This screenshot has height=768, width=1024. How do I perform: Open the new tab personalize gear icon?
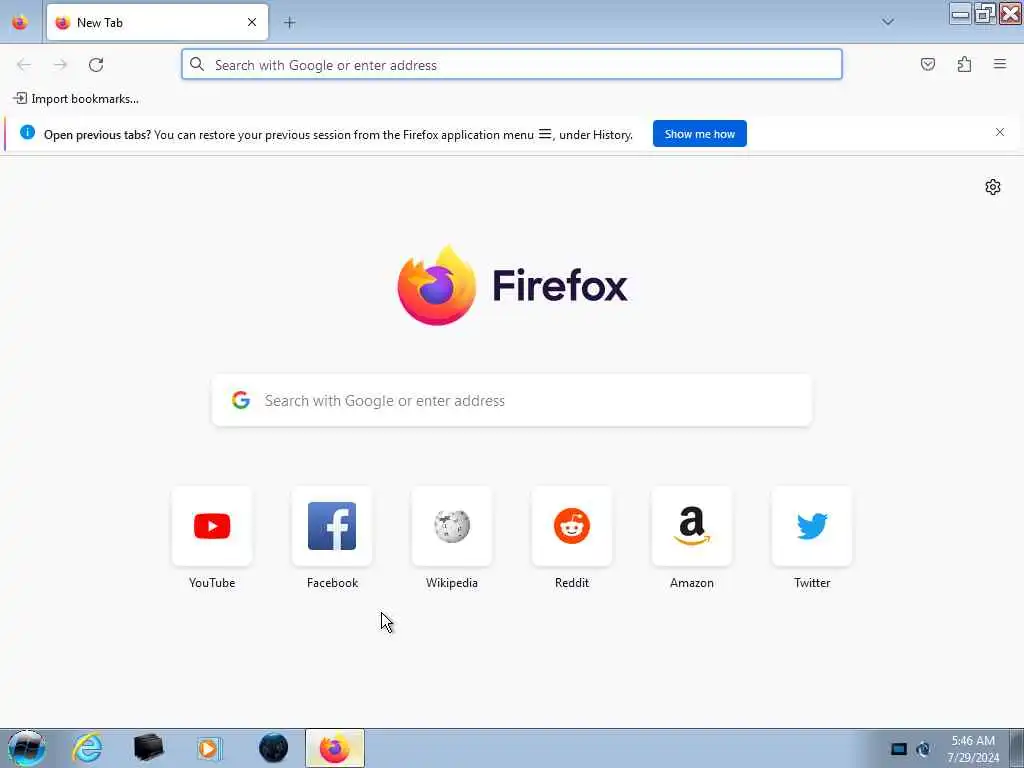point(993,187)
